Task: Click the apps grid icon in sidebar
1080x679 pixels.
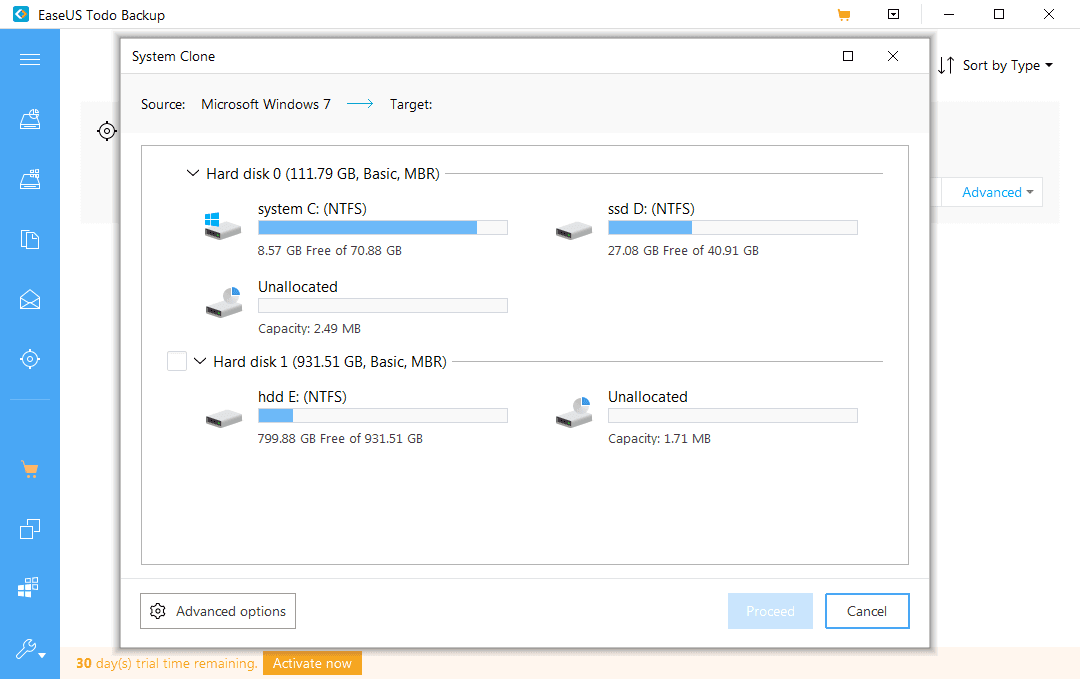Action: tap(29, 587)
